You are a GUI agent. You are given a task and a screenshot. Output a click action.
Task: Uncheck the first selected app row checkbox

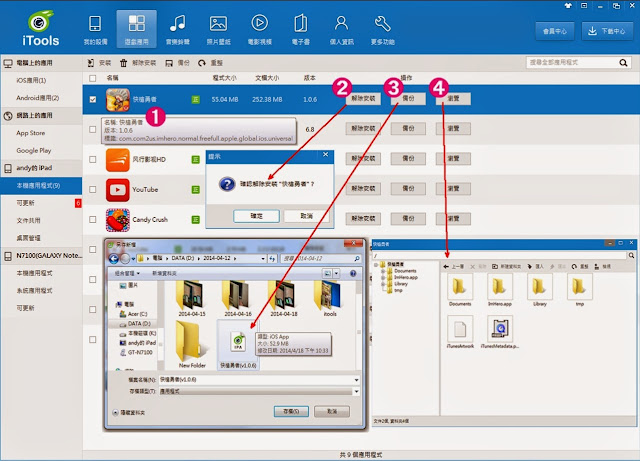(x=93, y=99)
